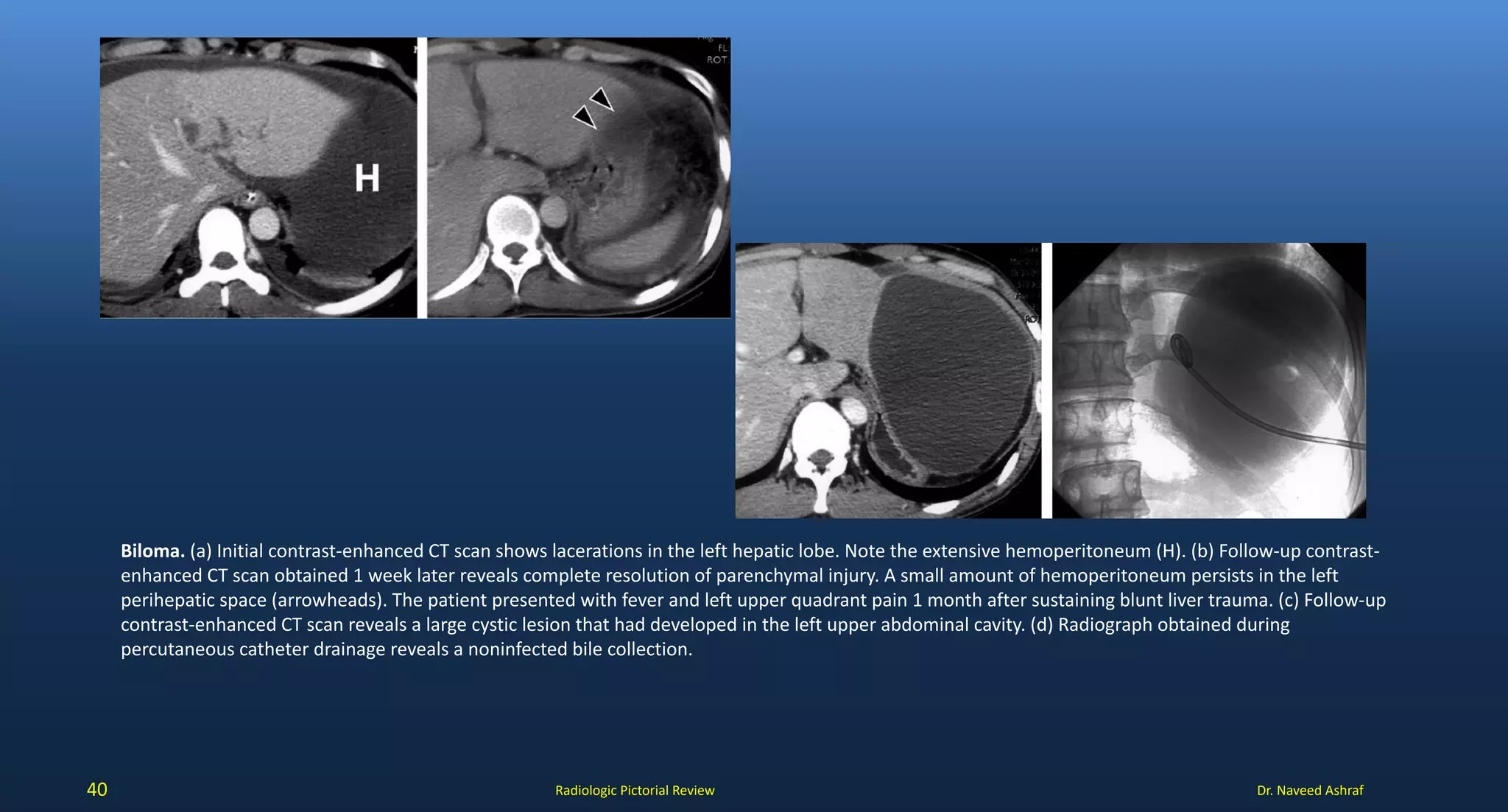Click the slide number 40
This screenshot has width=1508, height=812.
coord(97,790)
